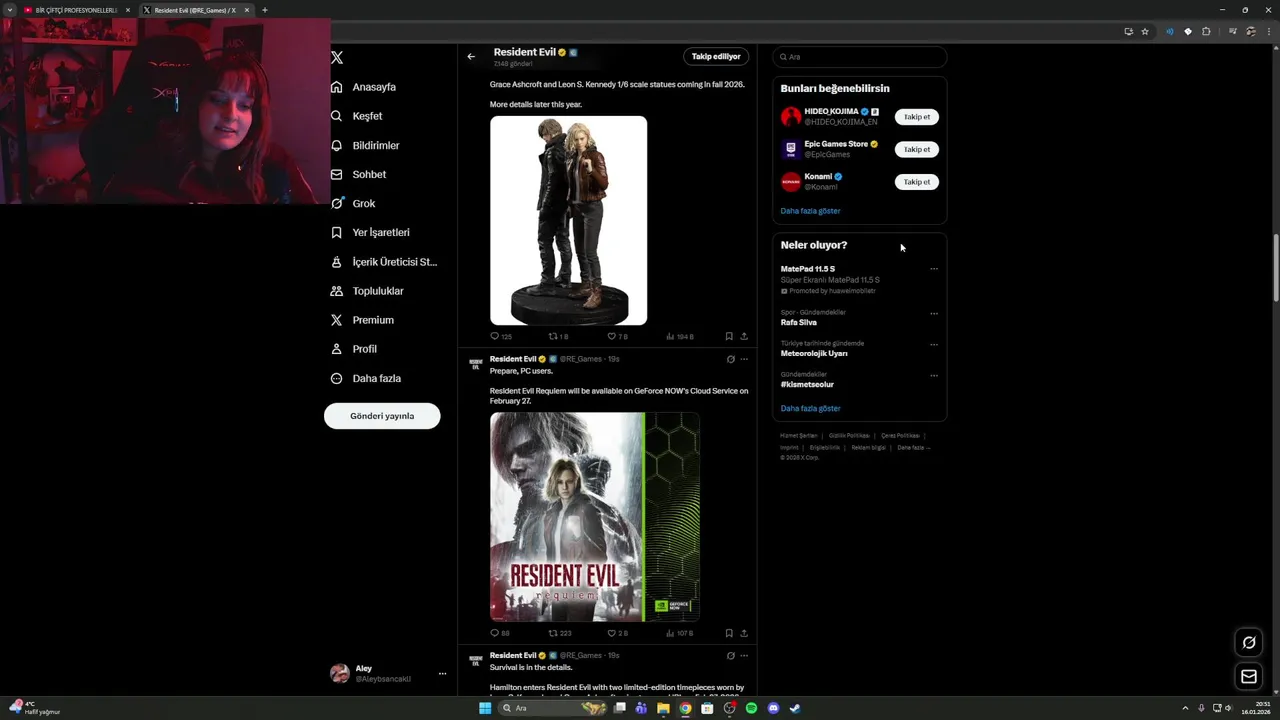1280x720 pixels.
Task: Bookmark the GeForce NOW post
Action: click(729, 633)
